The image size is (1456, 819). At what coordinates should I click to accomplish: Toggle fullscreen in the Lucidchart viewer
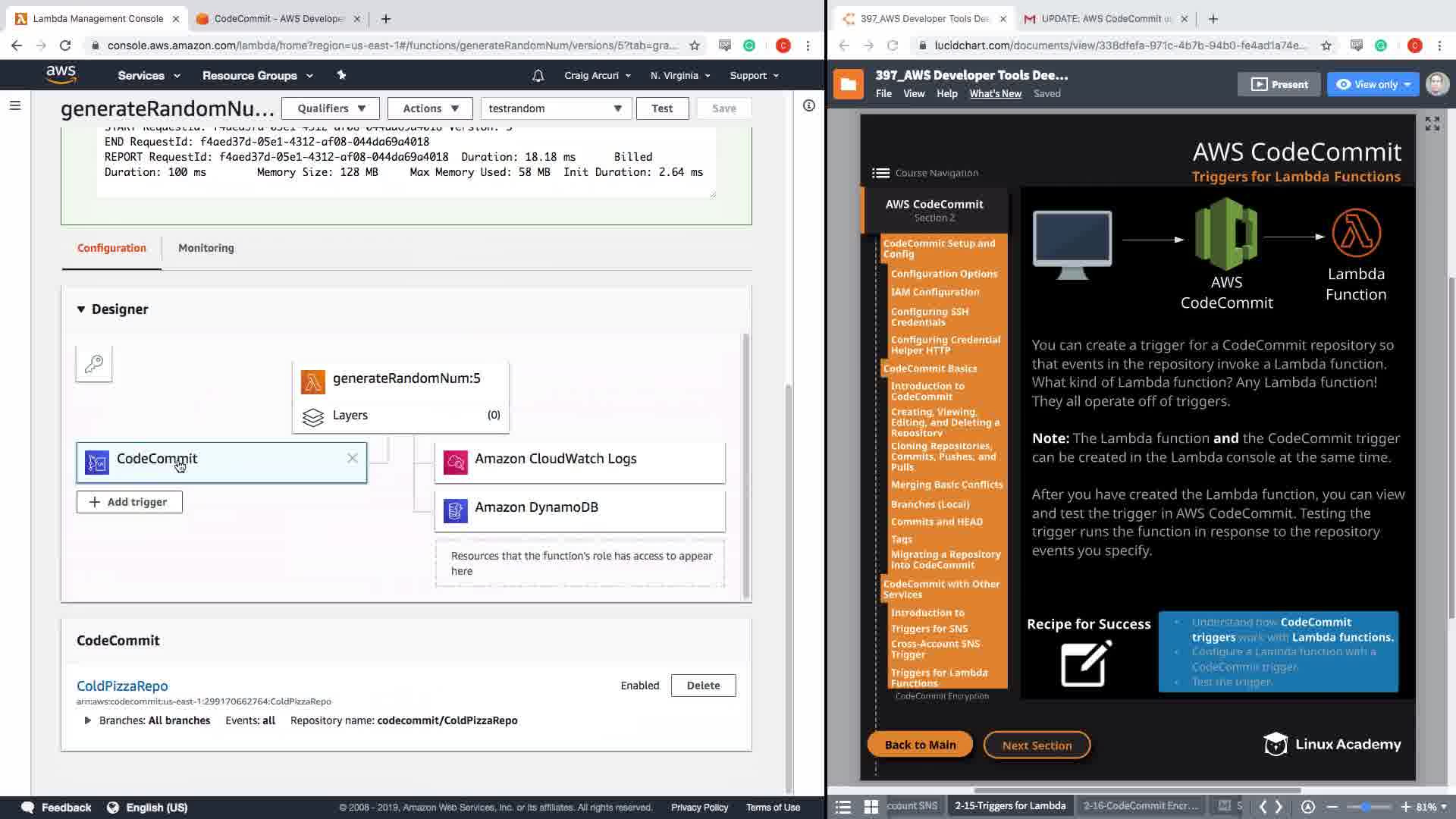1432,124
